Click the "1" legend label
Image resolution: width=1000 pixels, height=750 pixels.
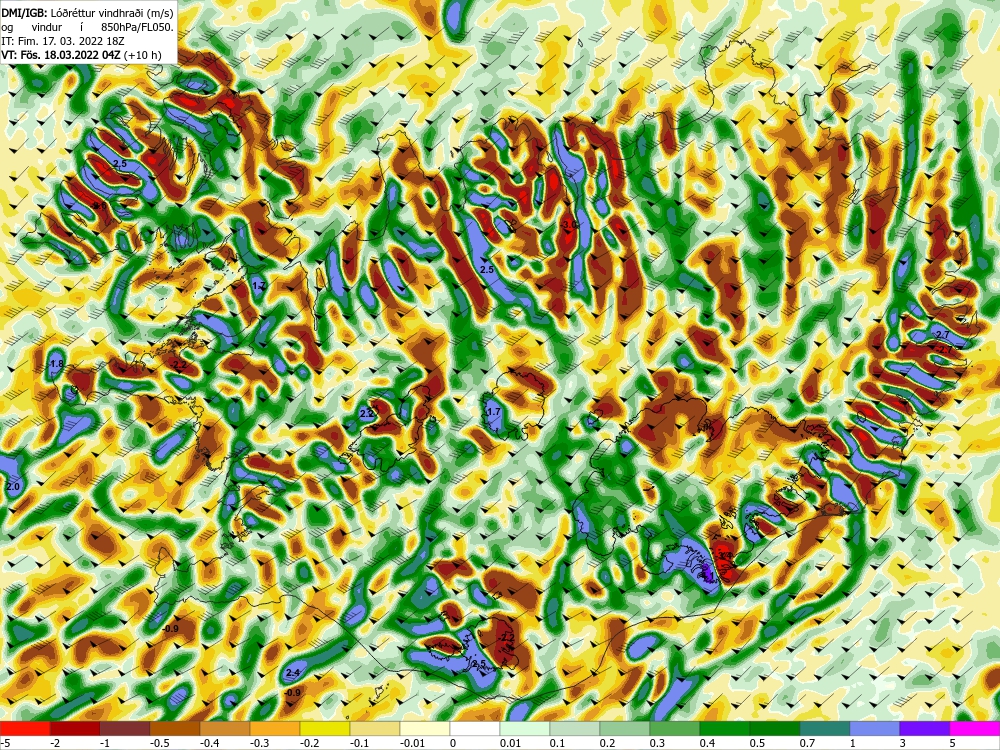(x=853, y=743)
